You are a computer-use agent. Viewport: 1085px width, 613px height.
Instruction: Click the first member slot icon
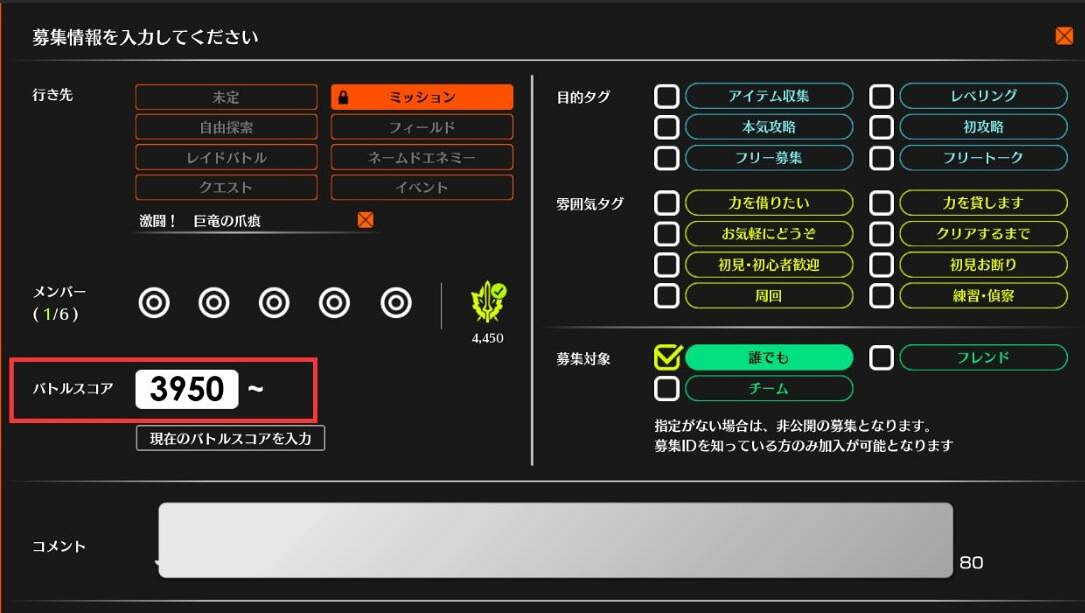[154, 300]
